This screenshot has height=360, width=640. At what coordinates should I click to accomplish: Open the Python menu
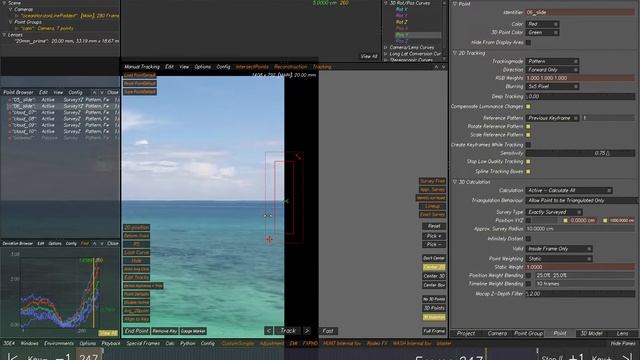pos(187,344)
